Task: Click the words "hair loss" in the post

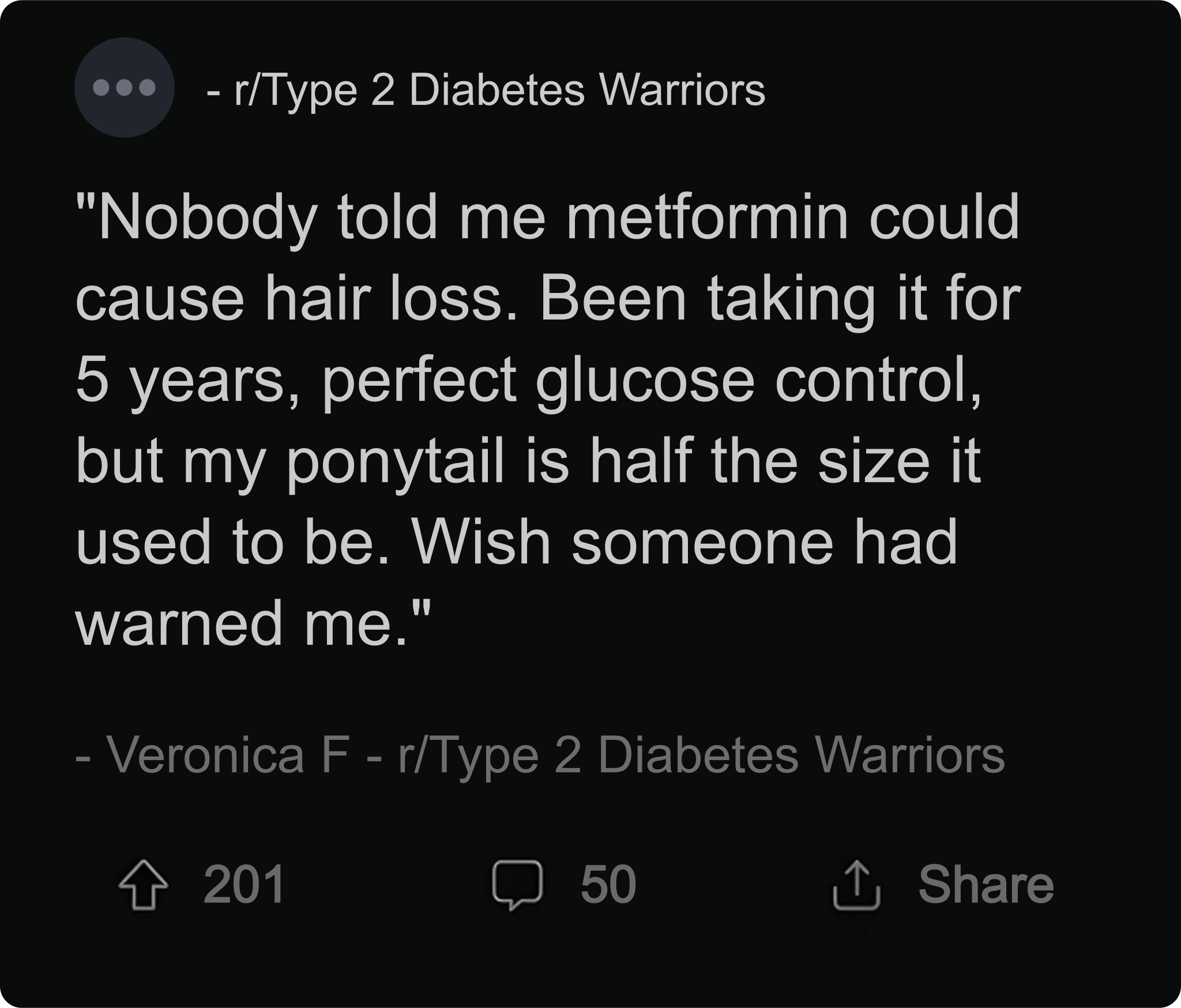Action: pyautogui.click(x=384, y=299)
